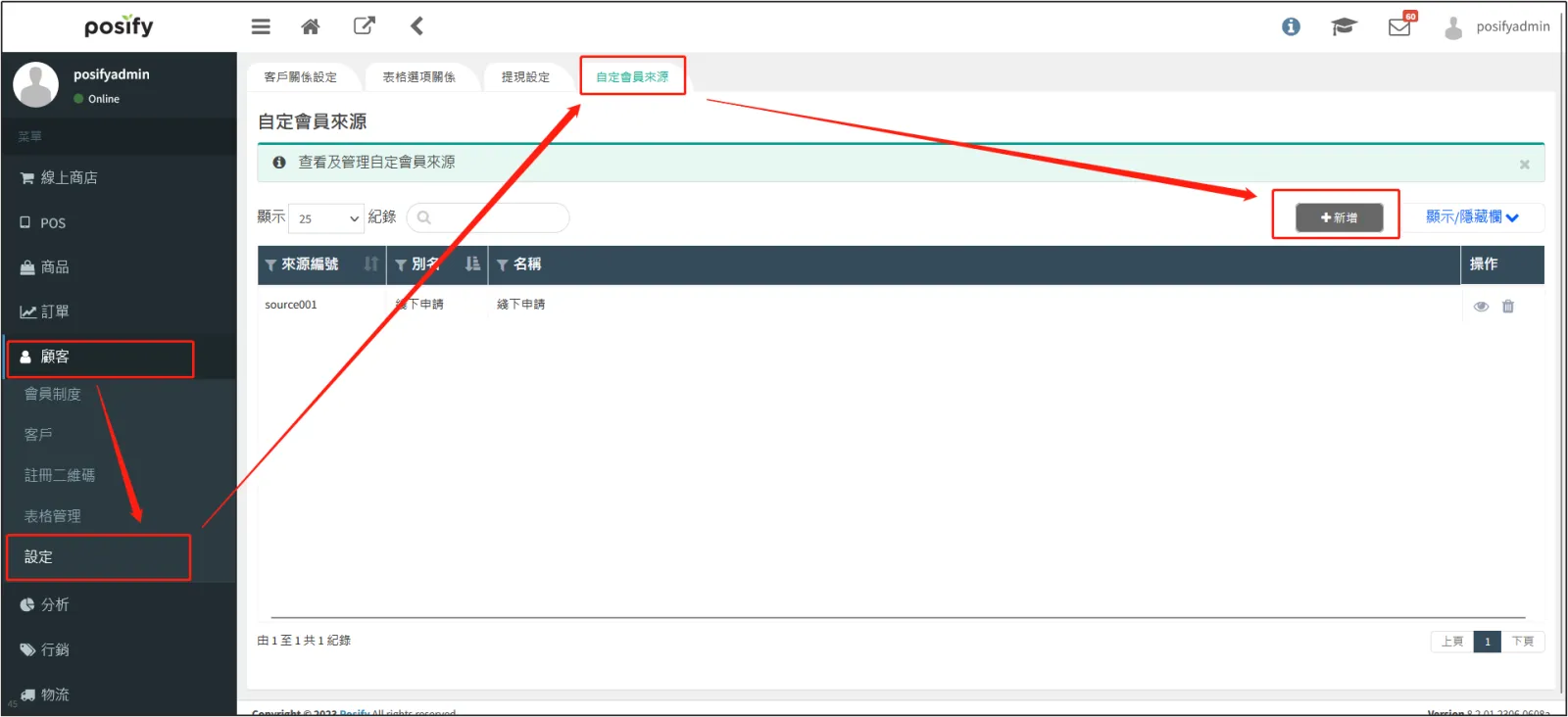Open the external link icon
1568x717 pixels.
pyautogui.click(x=364, y=26)
